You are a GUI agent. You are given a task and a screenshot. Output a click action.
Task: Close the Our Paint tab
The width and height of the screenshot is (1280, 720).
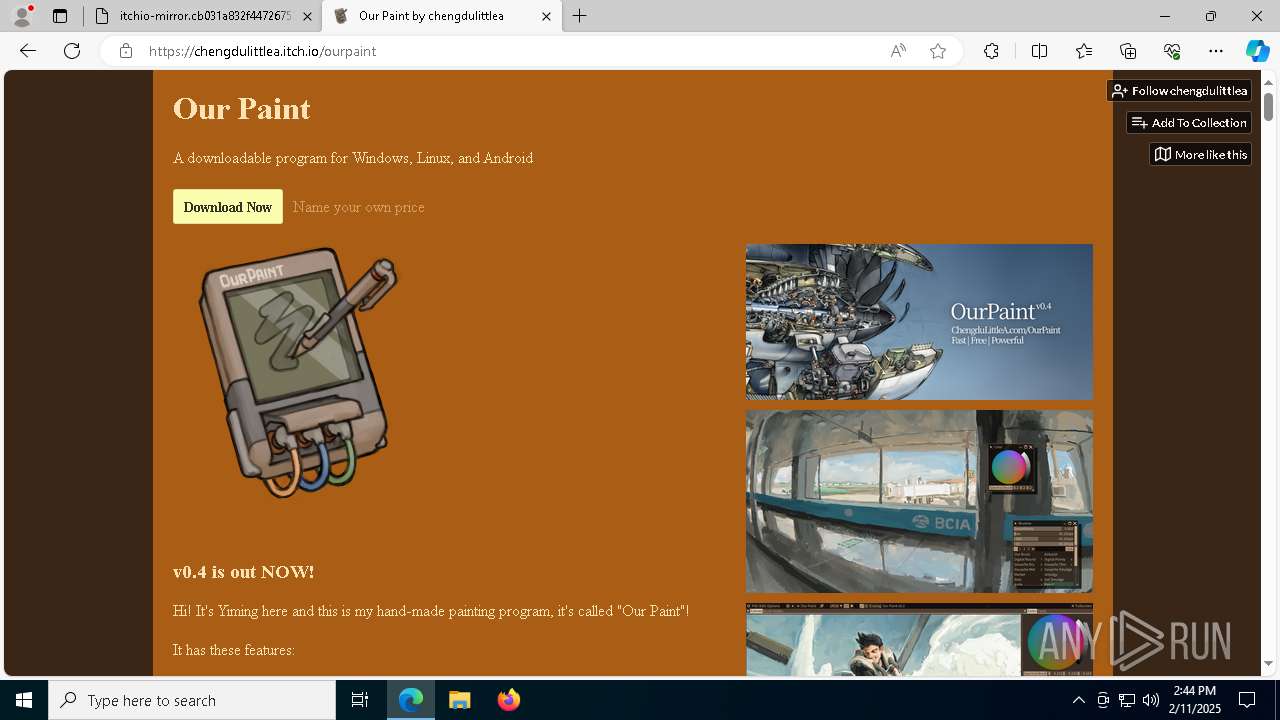547,16
